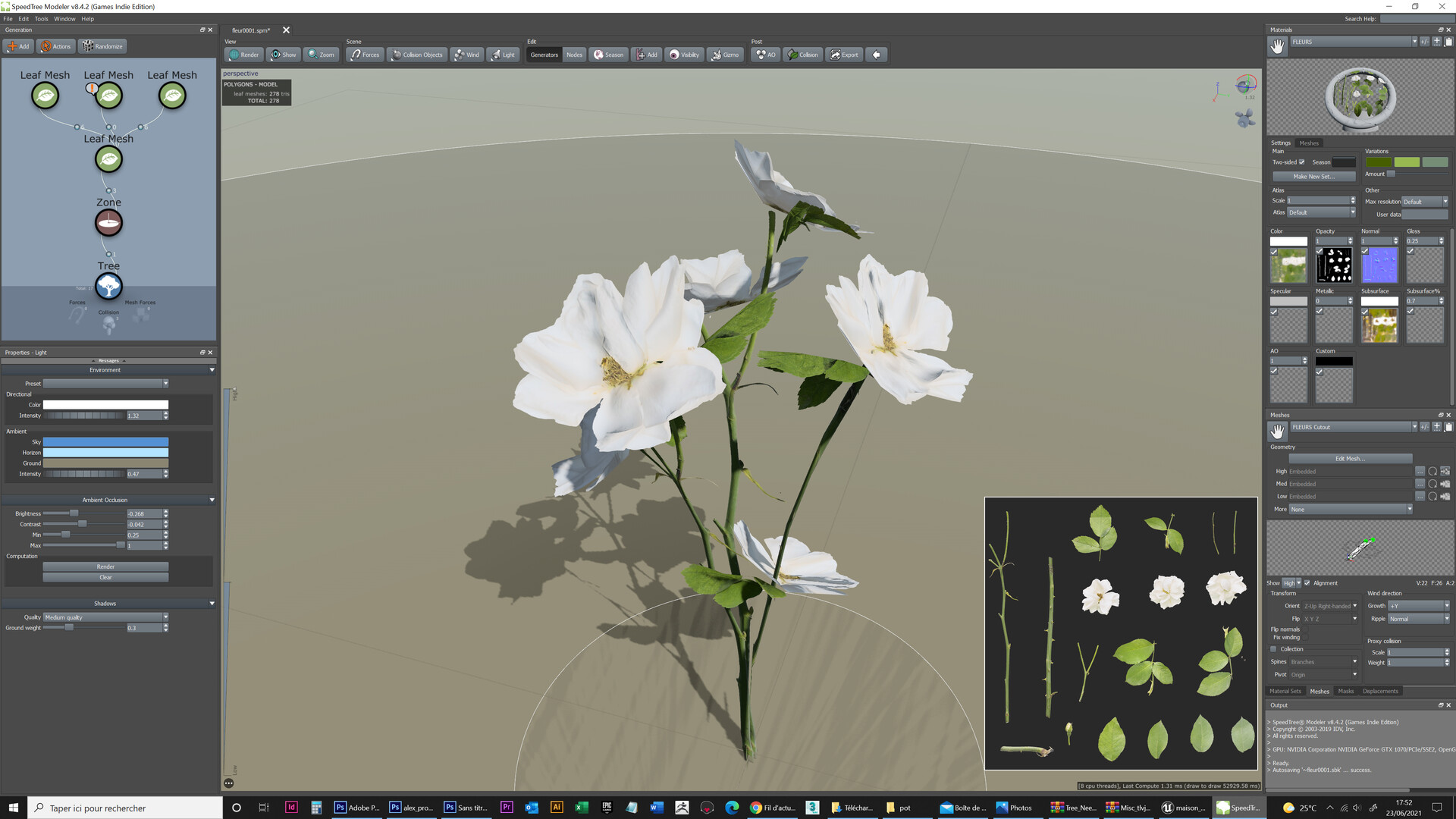Toggle the Alignment checkbox in Meshes panel
The image size is (1456, 819).
[1307, 583]
